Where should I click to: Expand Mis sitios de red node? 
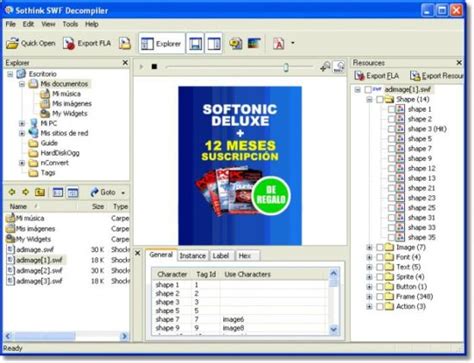[x=22, y=133]
